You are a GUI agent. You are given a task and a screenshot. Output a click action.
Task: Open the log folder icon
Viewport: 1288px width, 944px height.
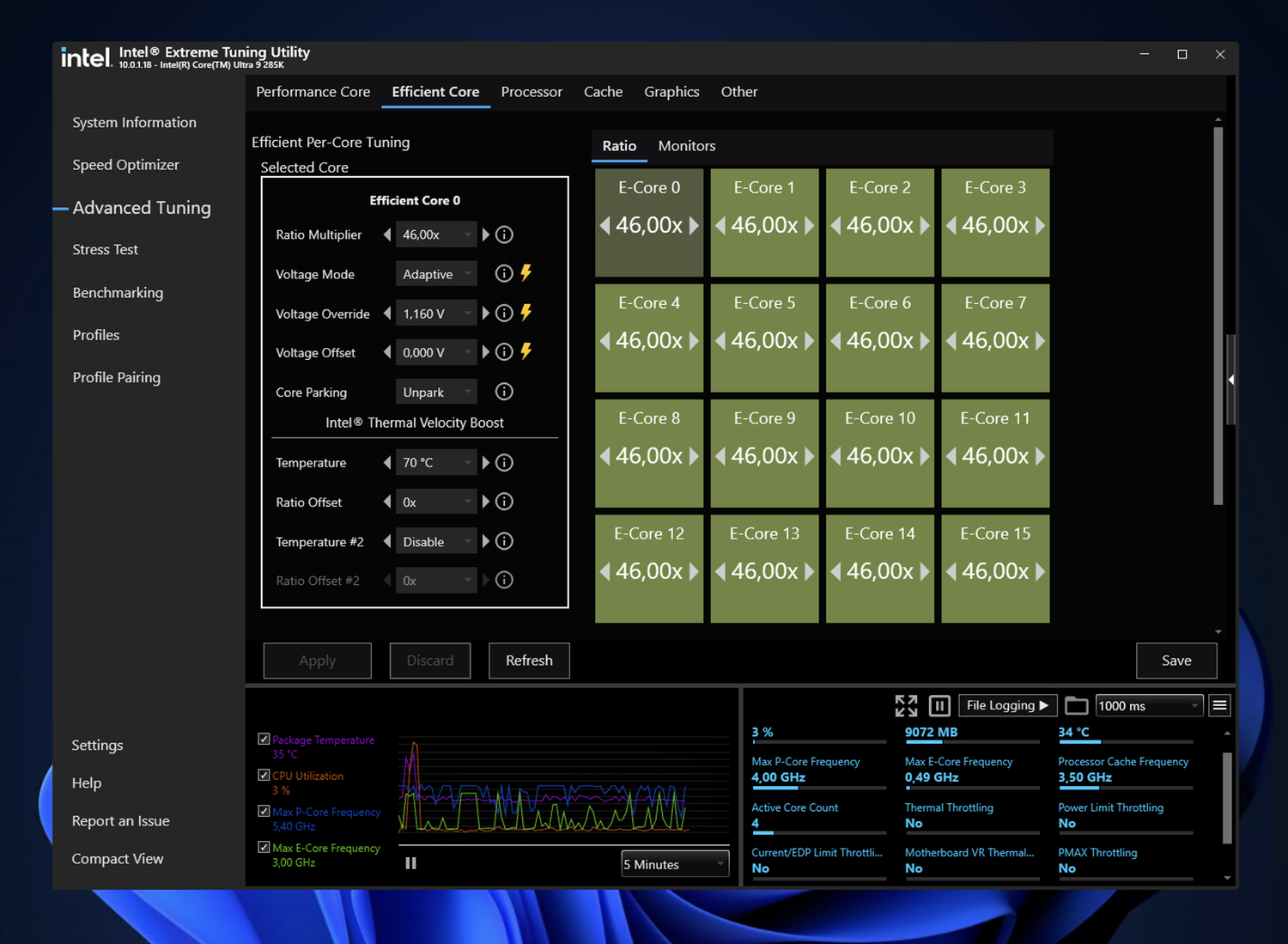tap(1076, 706)
